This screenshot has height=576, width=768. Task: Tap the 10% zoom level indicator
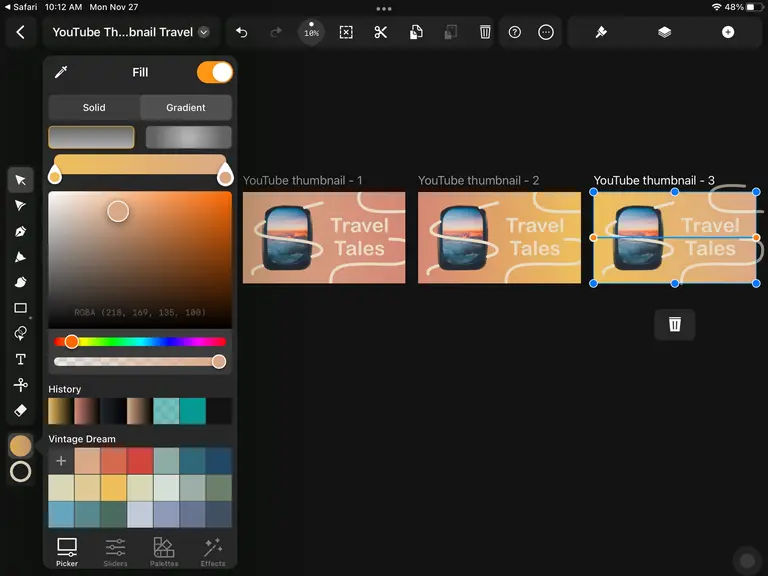tap(312, 32)
